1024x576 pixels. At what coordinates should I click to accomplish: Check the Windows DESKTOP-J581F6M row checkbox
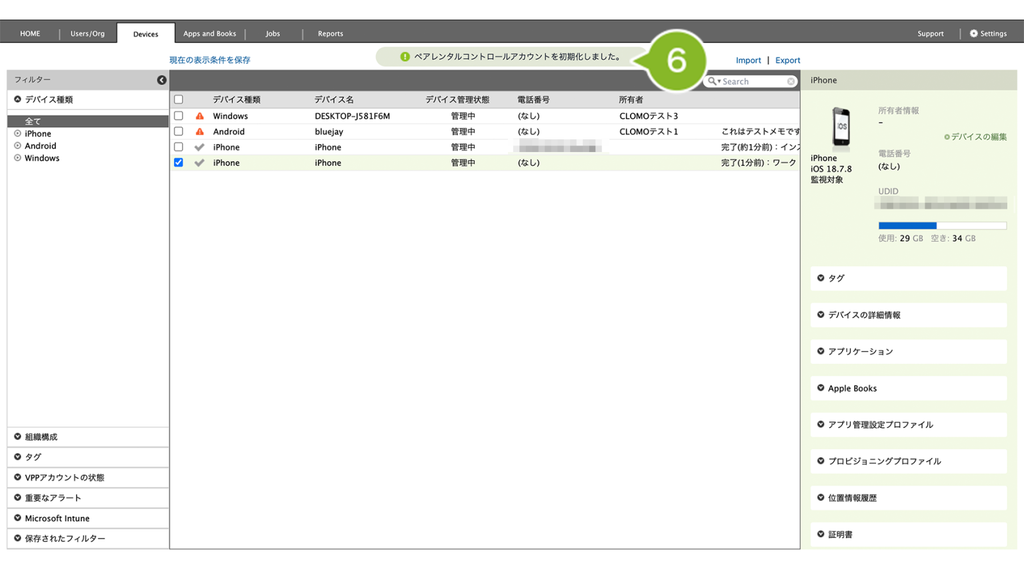click(x=178, y=116)
